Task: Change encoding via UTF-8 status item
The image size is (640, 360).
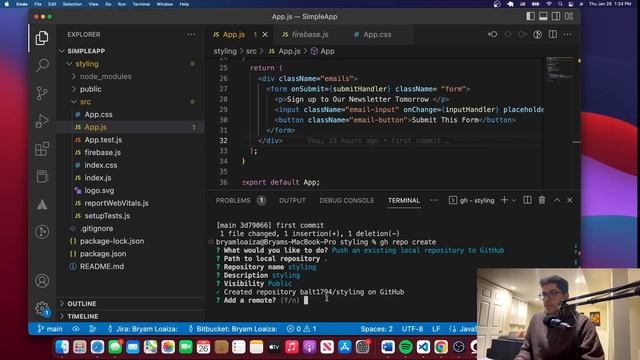Action: click(412, 329)
